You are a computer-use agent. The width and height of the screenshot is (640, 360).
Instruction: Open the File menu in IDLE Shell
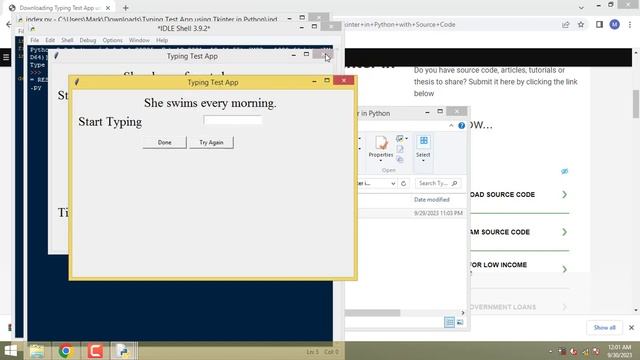tap(35, 40)
